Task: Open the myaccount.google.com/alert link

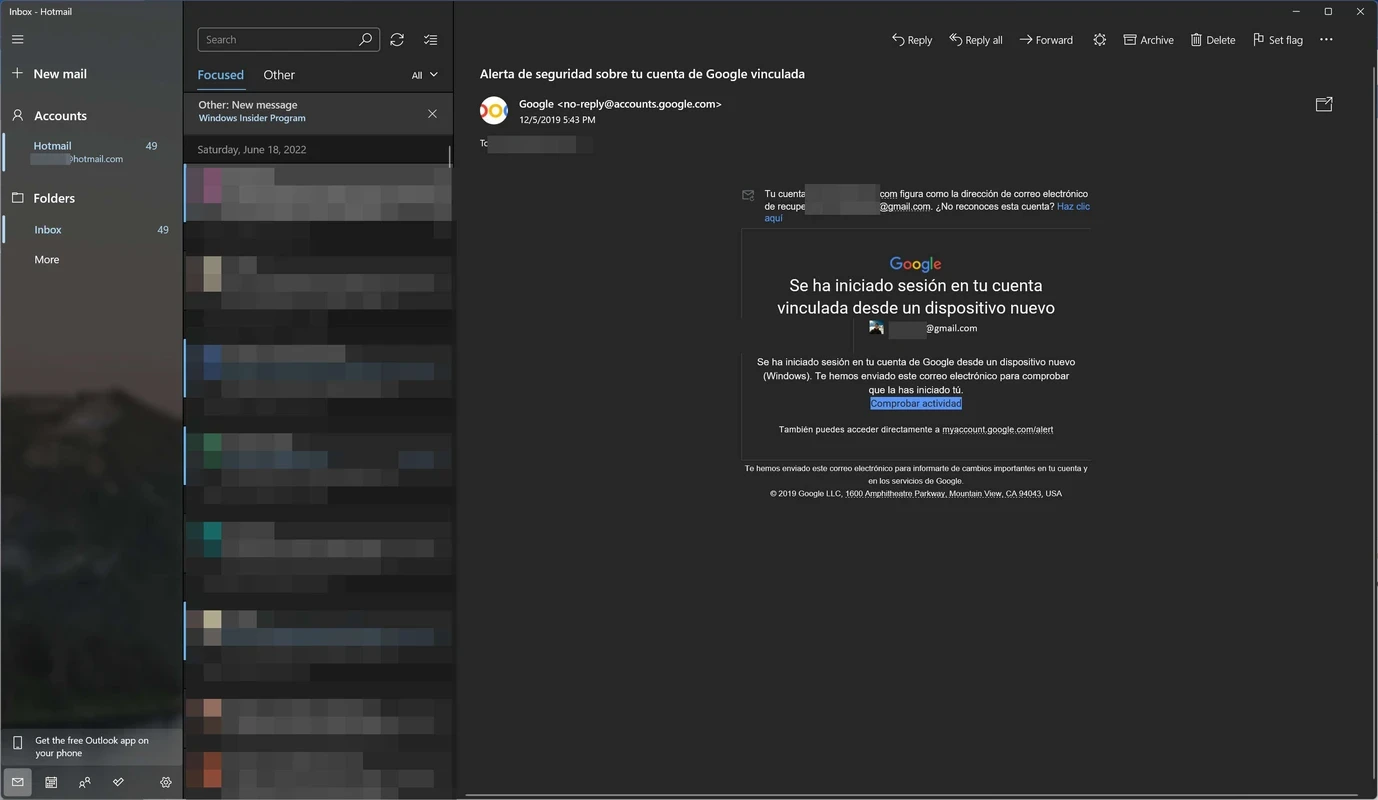Action: (997, 429)
